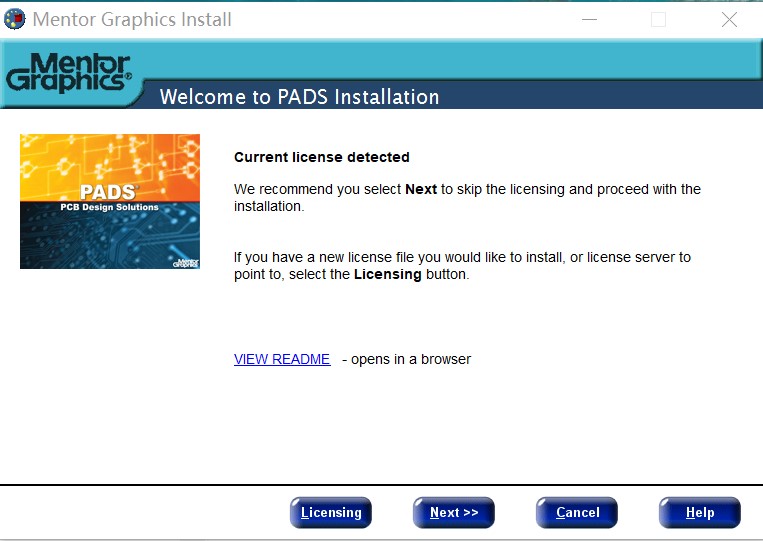
Task: Minimize the Mentor Graphics Install window
Action: (589, 19)
